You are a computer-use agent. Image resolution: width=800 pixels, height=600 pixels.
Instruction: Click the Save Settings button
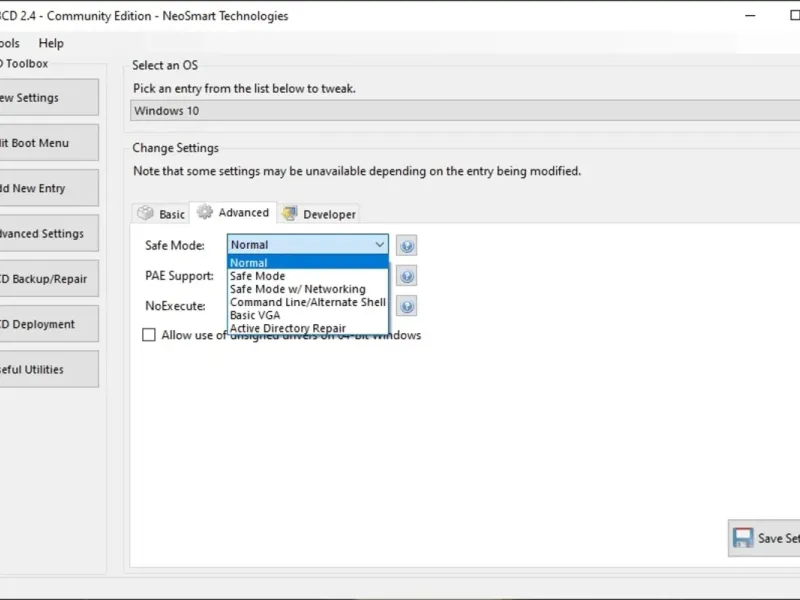tap(764, 538)
